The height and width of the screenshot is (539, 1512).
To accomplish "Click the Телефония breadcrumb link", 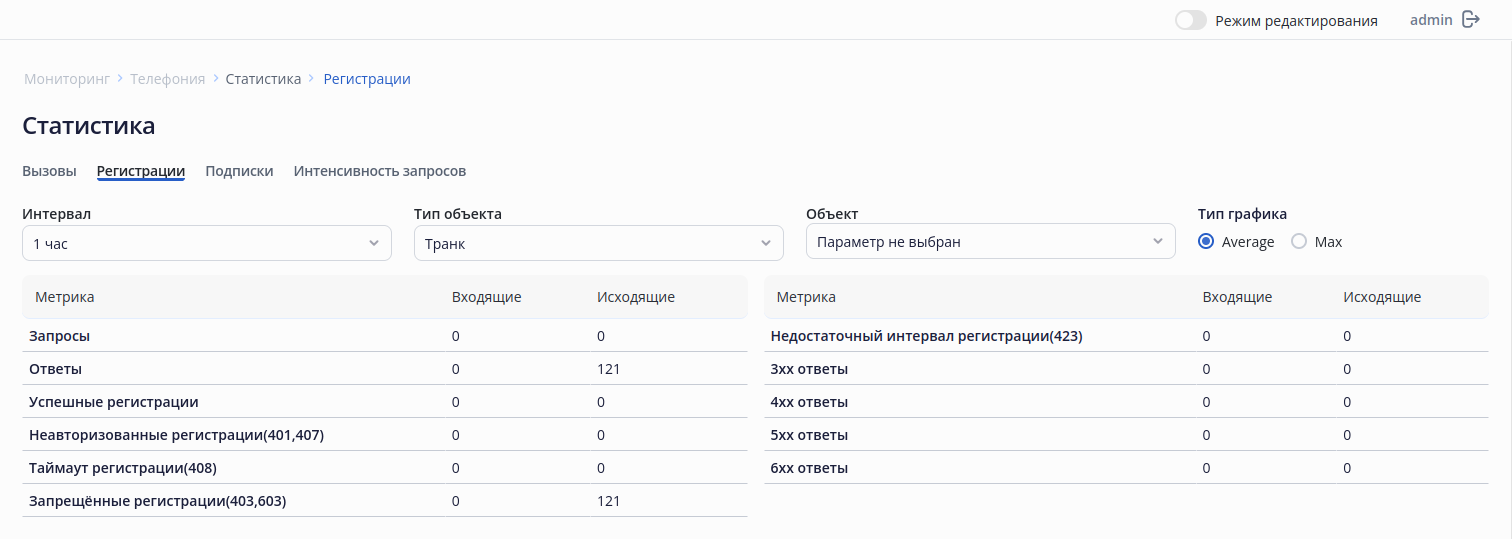I will tap(167, 79).
